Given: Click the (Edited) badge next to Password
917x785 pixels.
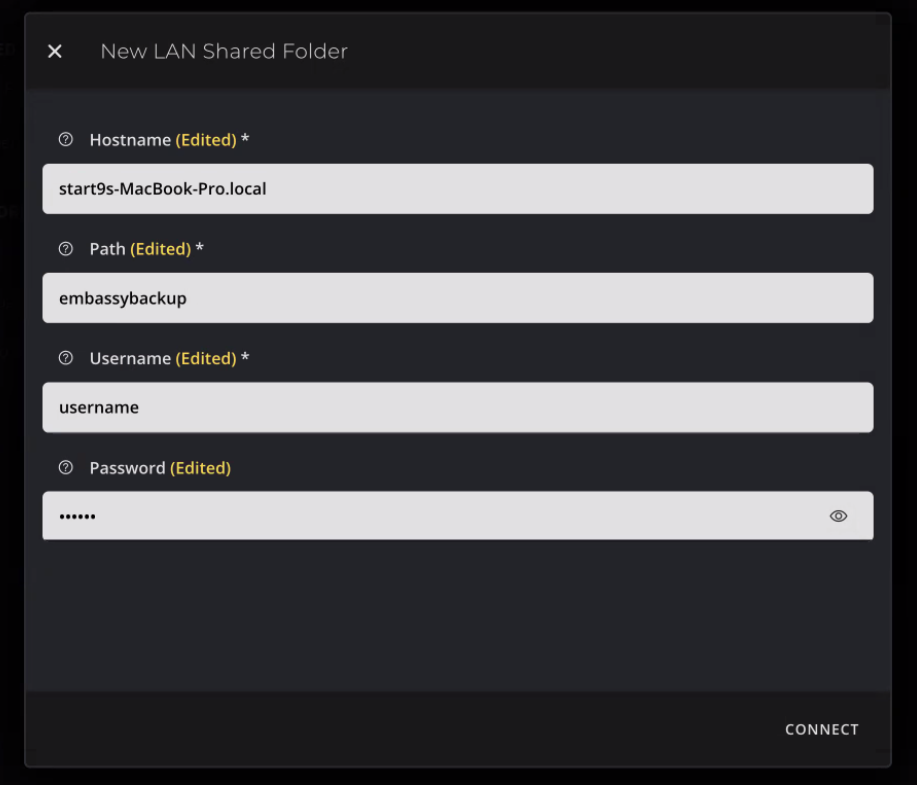Looking at the screenshot, I should coord(200,468).
